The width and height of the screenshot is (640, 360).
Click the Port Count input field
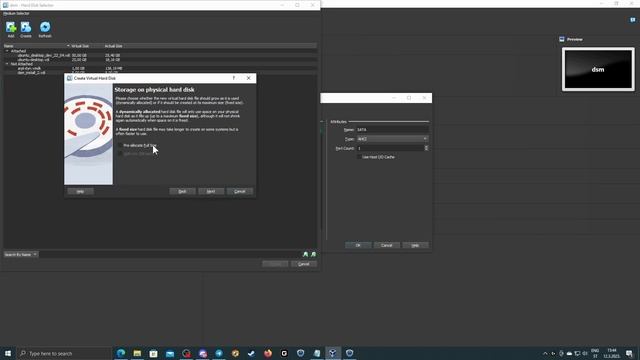[x=390, y=148]
